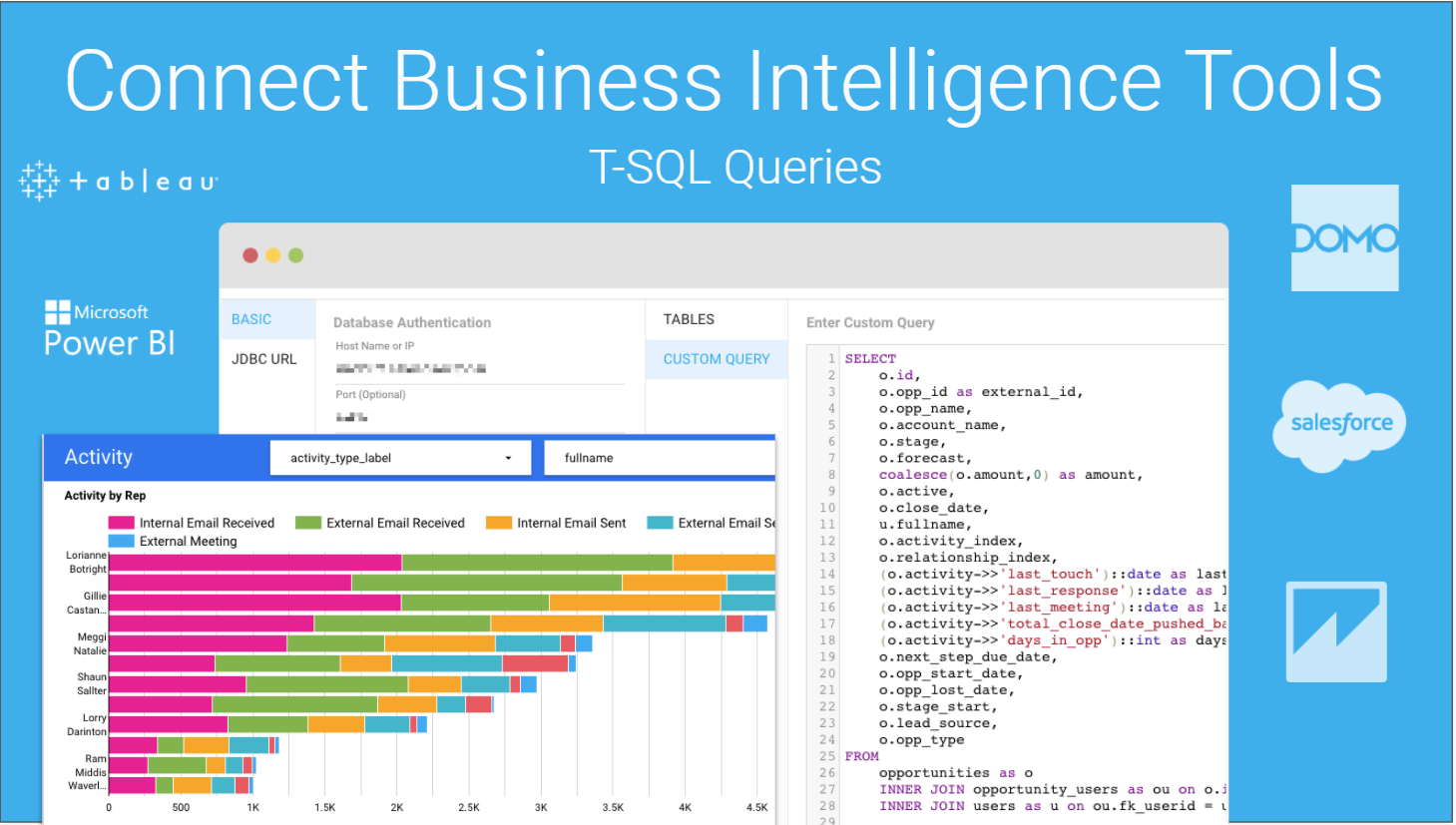Click the o.lead_source line
The image size is (1456, 825).
(938, 723)
